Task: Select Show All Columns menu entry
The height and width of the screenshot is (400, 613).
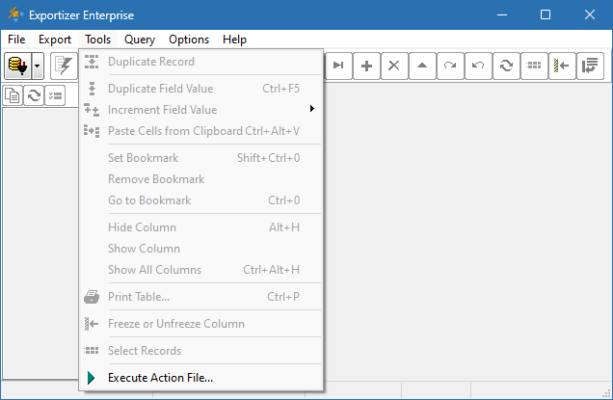Action: (201, 270)
